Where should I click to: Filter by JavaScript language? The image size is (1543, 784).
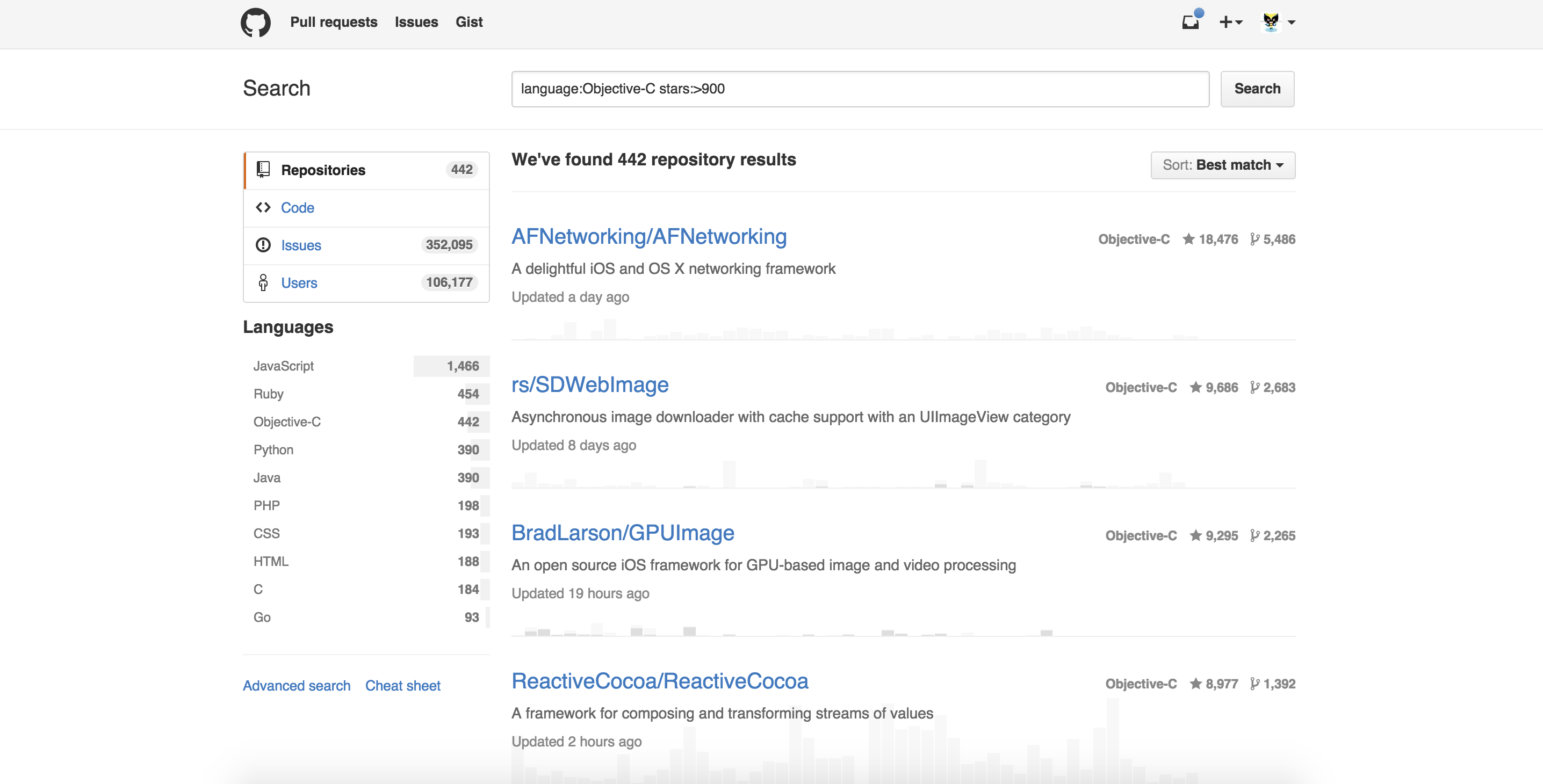pyautogui.click(x=366, y=366)
